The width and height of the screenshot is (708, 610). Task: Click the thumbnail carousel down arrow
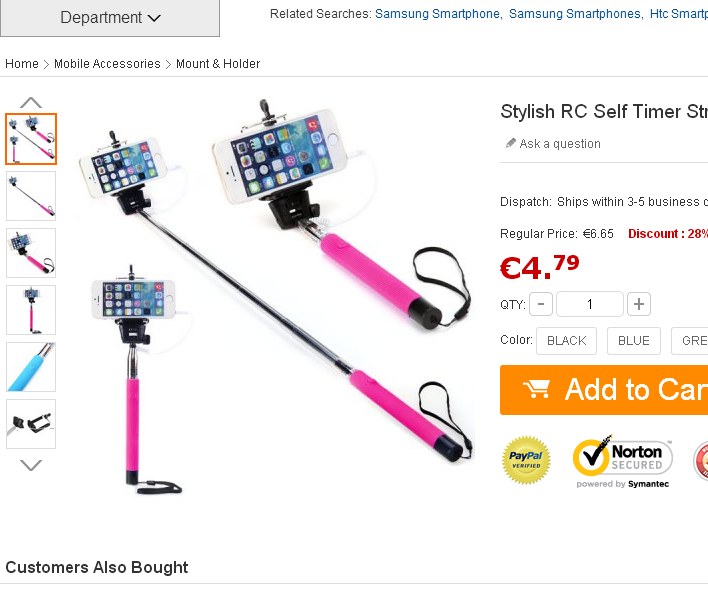click(31, 465)
